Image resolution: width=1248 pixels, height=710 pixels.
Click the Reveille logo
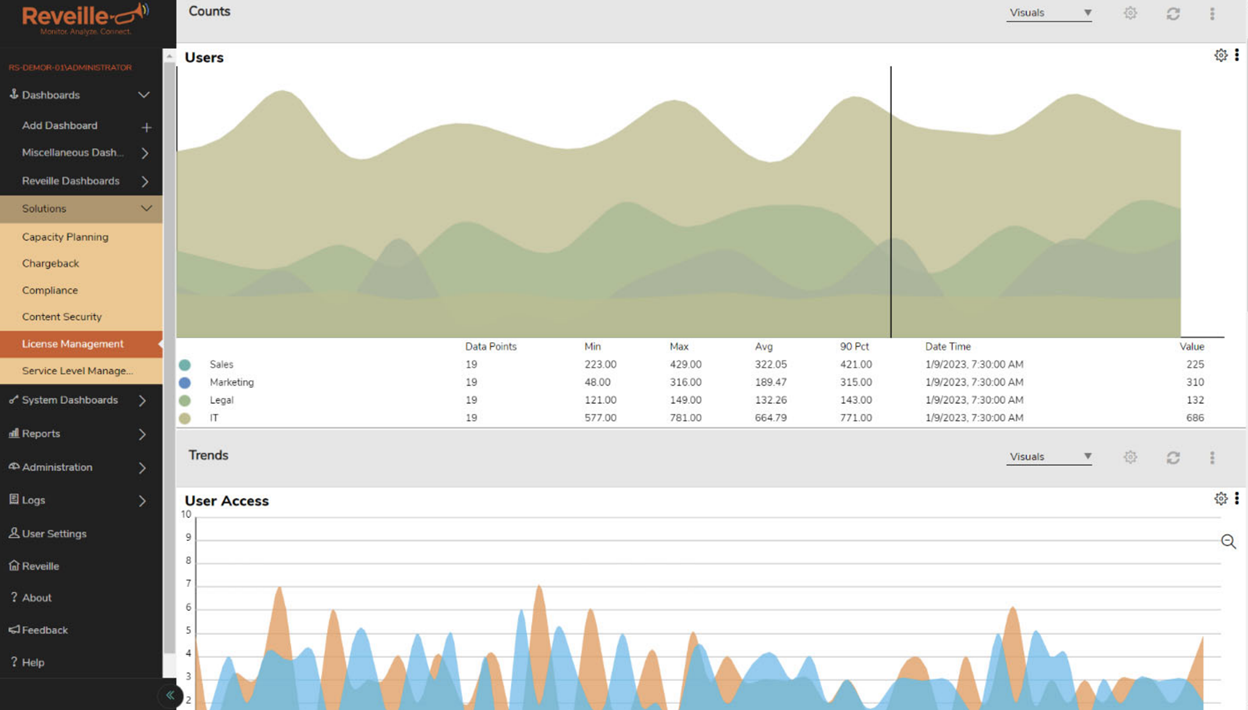[85, 18]
